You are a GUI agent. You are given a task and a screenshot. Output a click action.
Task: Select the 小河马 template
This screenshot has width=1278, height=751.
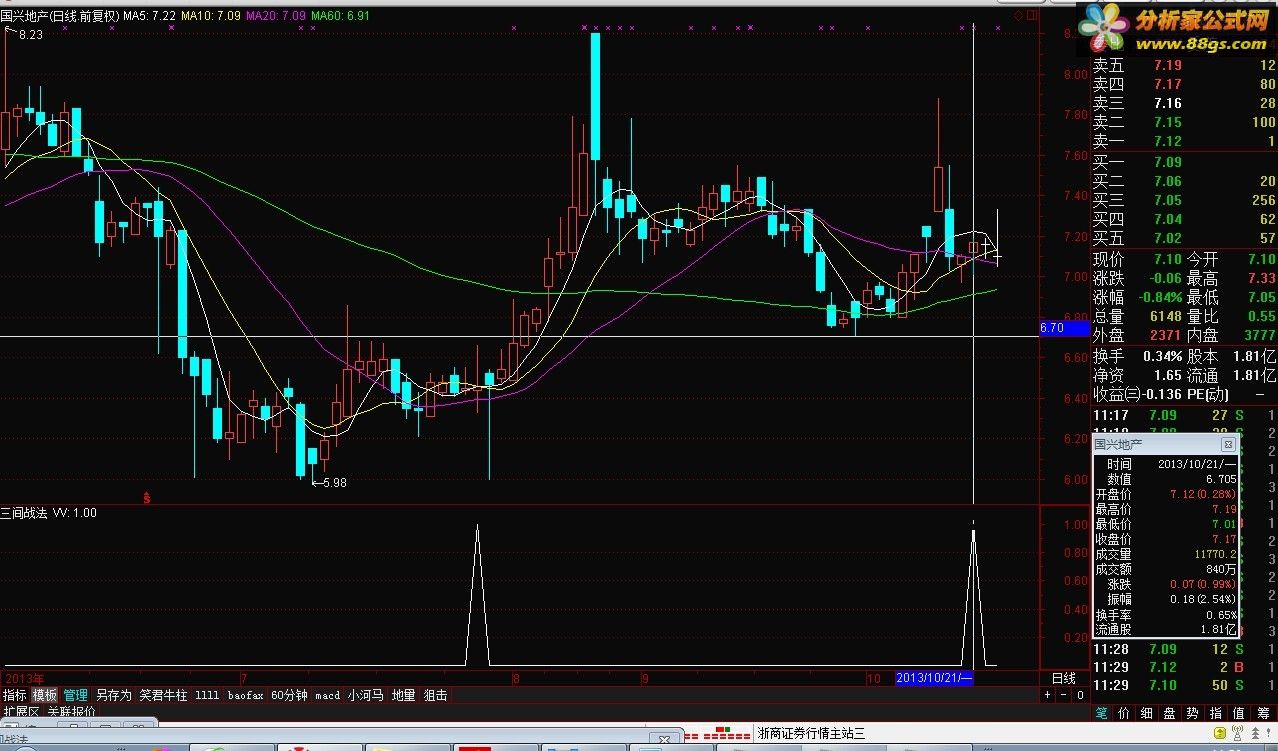366,695
